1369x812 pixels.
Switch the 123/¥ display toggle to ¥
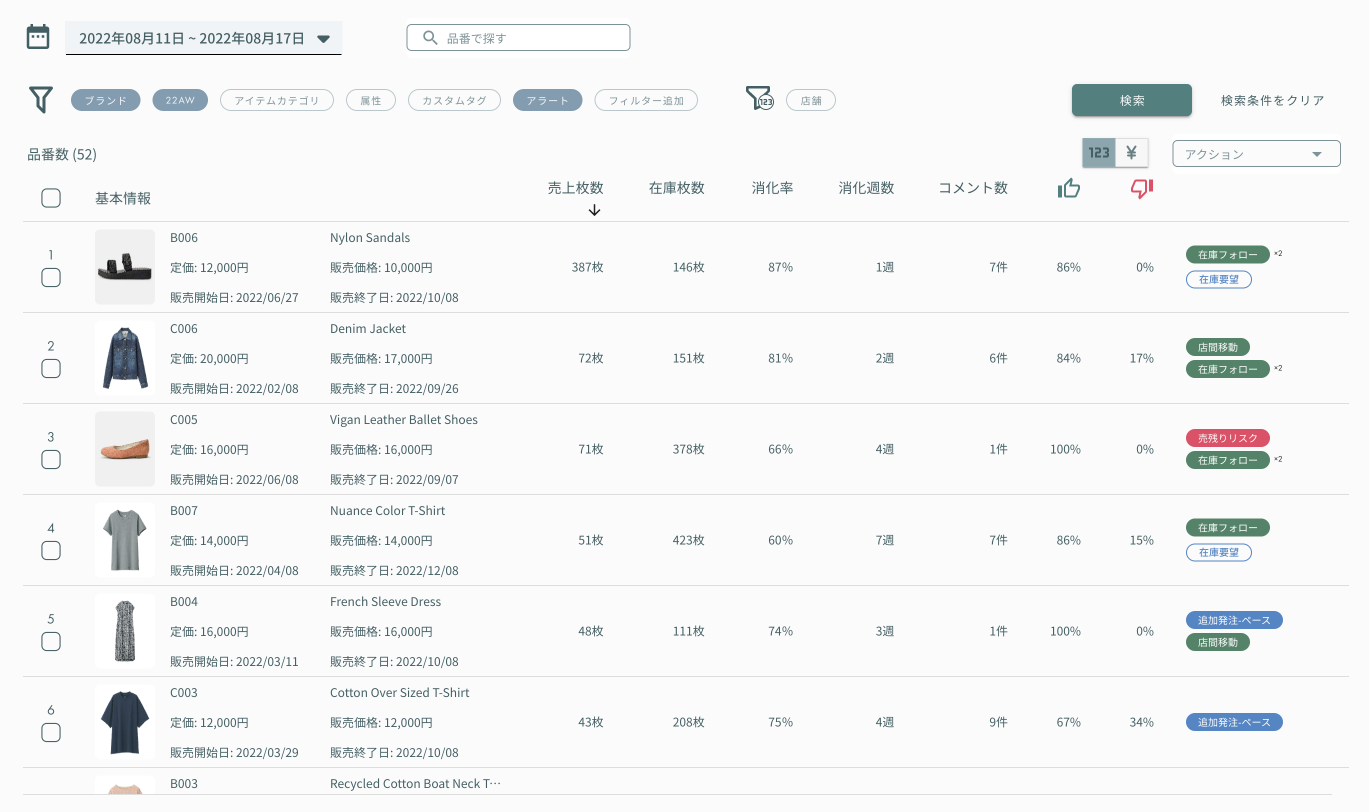1131,153
